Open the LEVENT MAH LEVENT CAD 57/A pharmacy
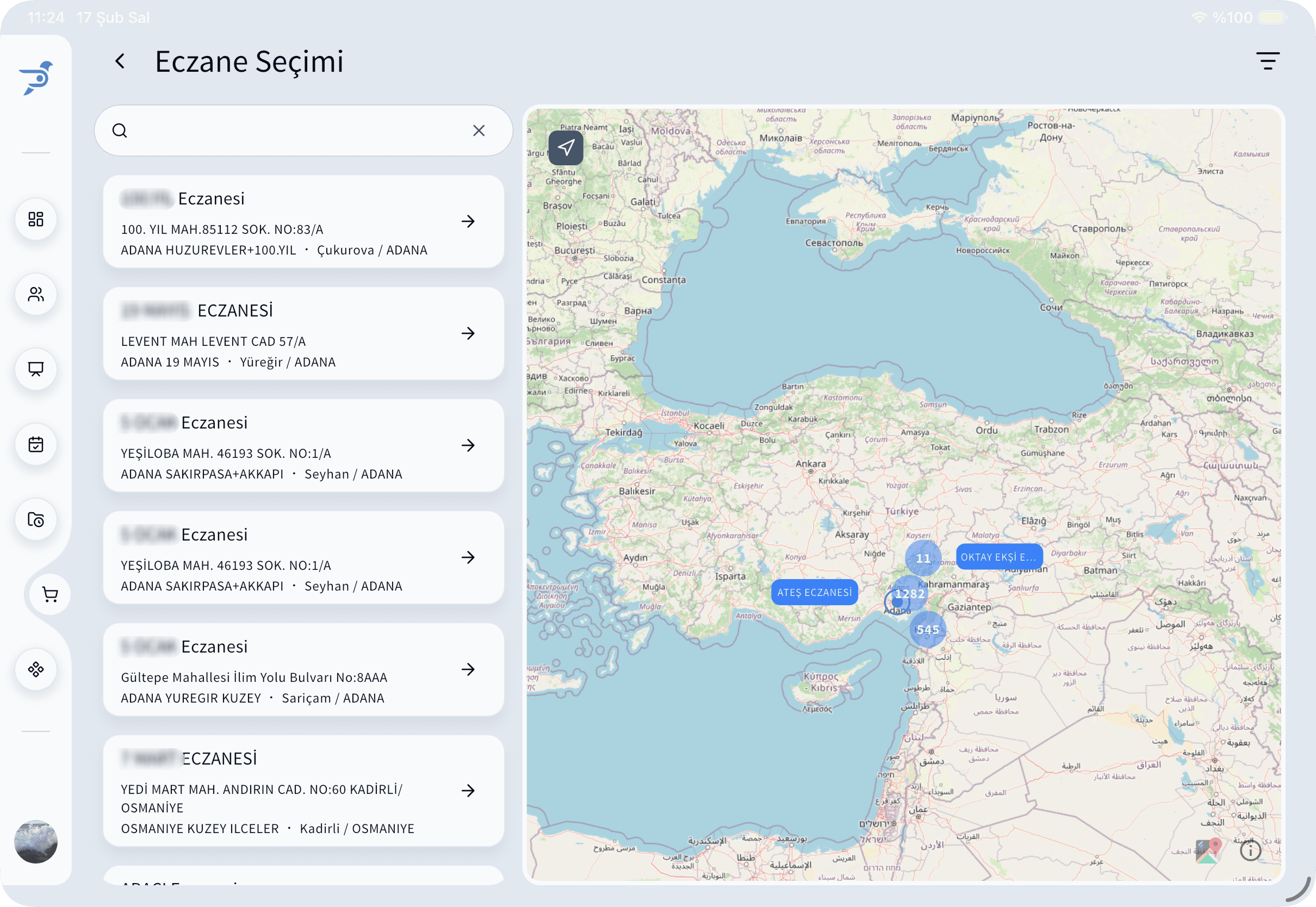 468,333
